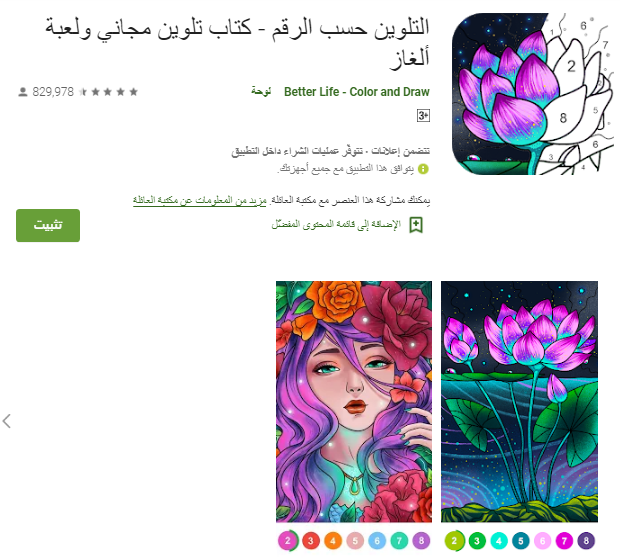
Task: Open the purple-haired girl screenshot thumbnail
Action: pos(354,401)
